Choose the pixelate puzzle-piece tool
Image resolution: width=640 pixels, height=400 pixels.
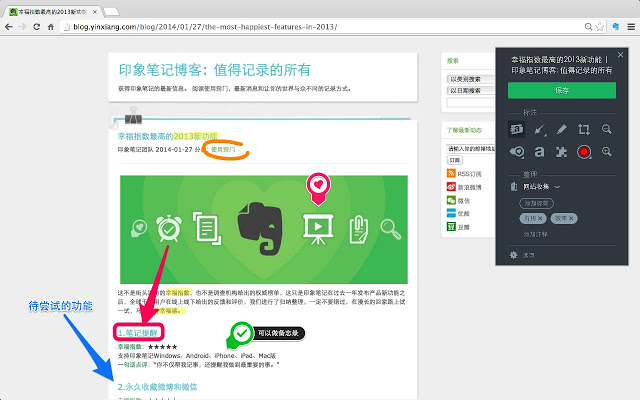click(562, 152)
